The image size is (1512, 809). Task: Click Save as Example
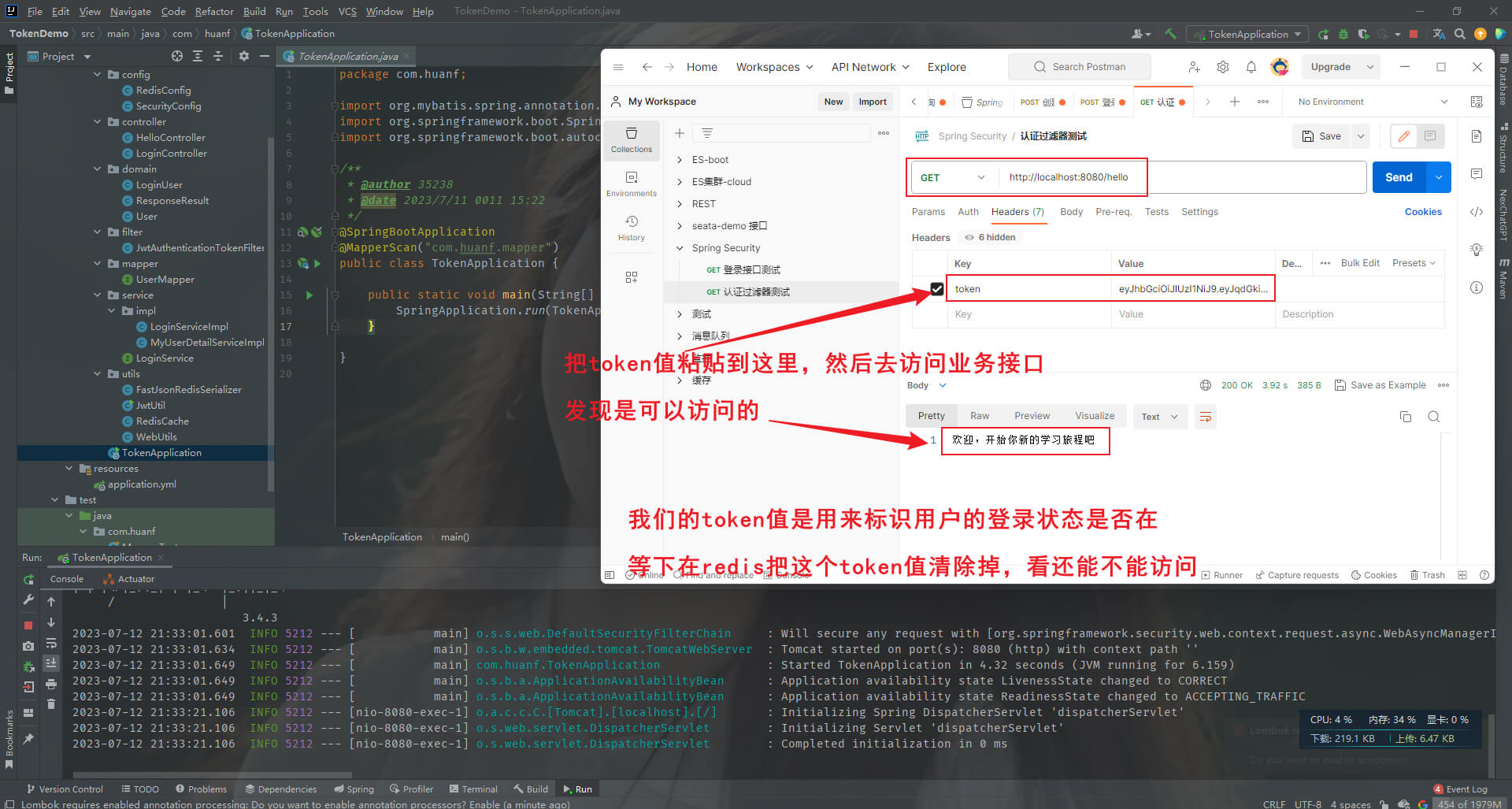click(1380, 385)
